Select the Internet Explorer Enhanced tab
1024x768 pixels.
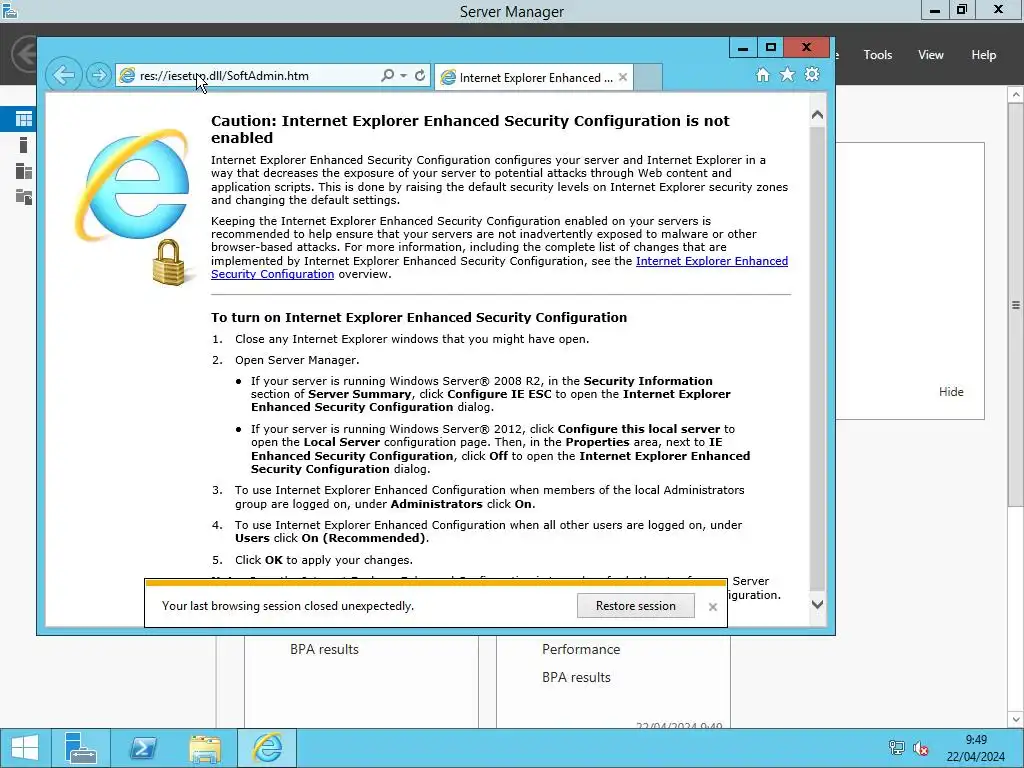(x=534, y=77)
